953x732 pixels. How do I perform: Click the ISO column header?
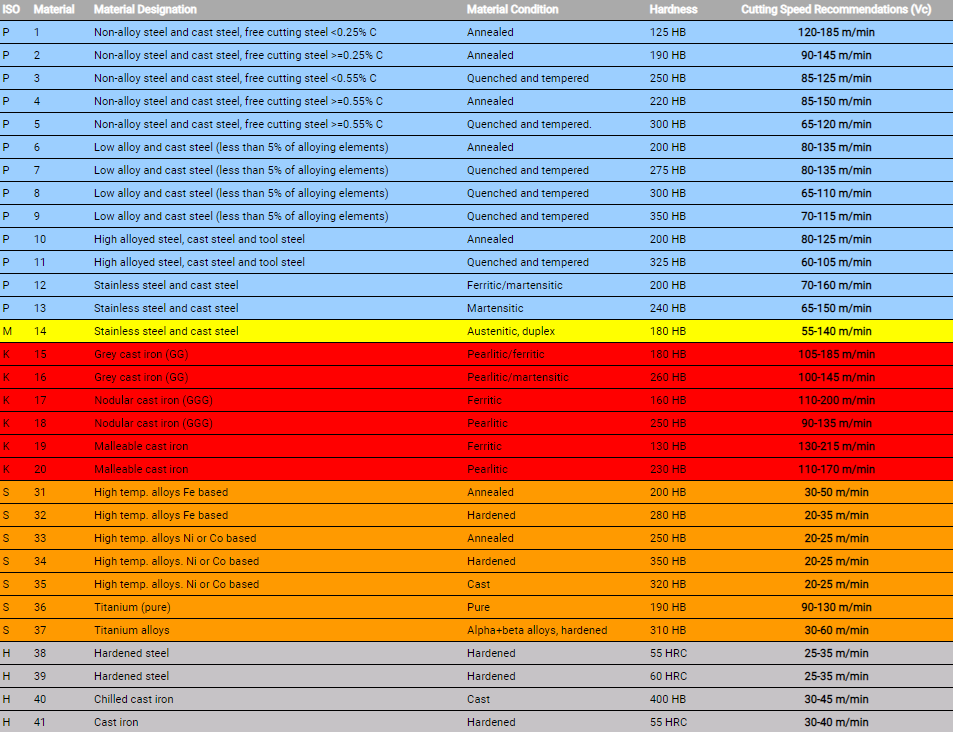(x=11, y=9)
